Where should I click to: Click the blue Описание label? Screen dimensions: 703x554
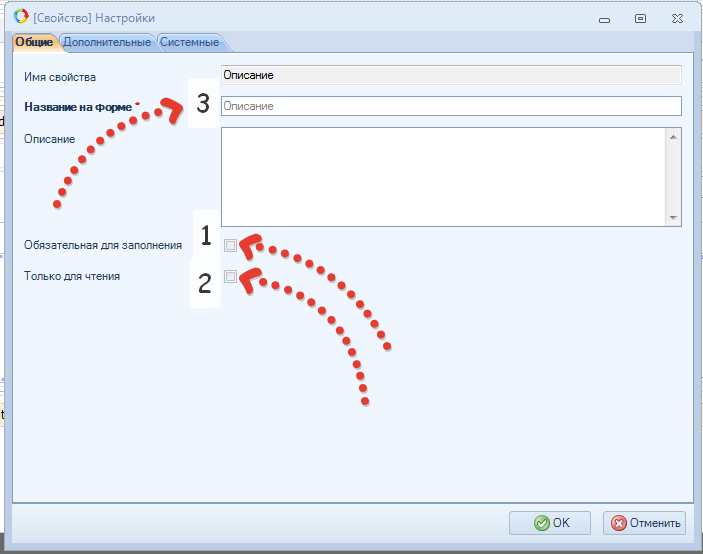49,139
